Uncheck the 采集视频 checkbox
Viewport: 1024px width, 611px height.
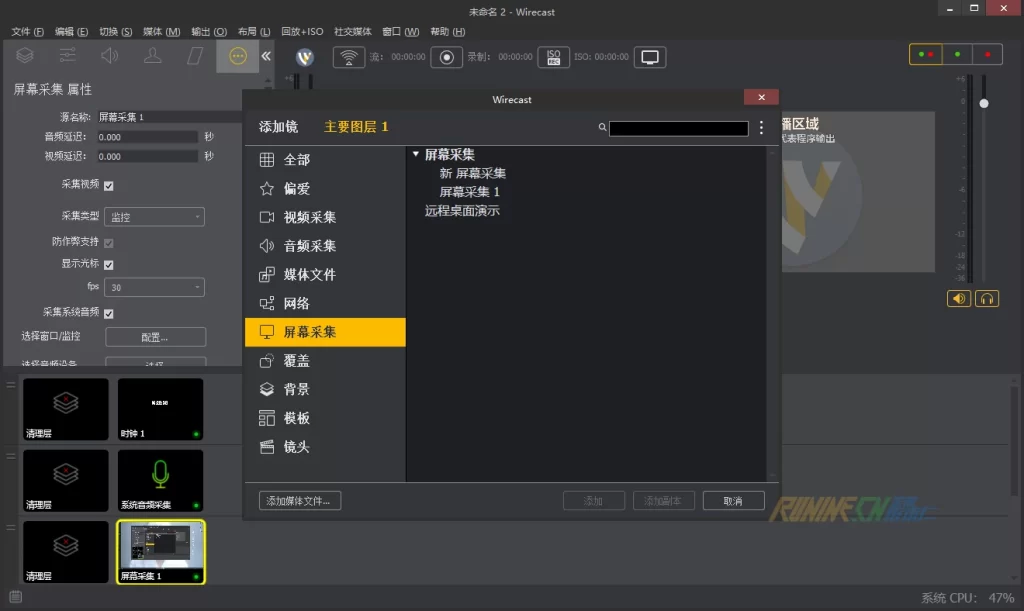coord(109,185)
